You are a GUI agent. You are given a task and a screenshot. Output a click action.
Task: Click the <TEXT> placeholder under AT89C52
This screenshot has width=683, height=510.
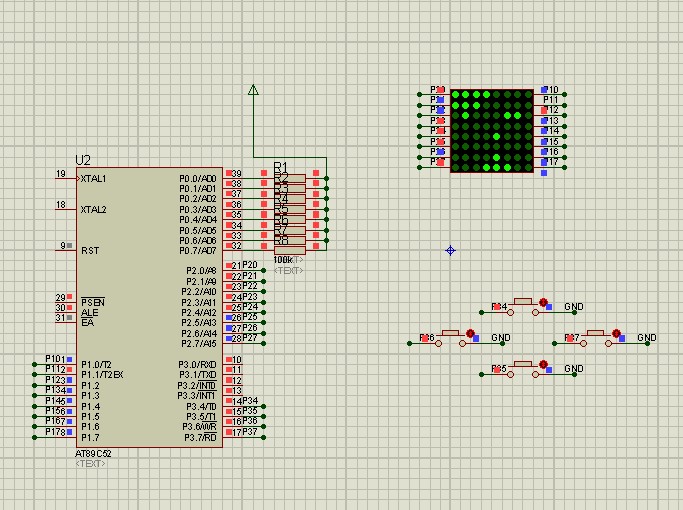90,463
